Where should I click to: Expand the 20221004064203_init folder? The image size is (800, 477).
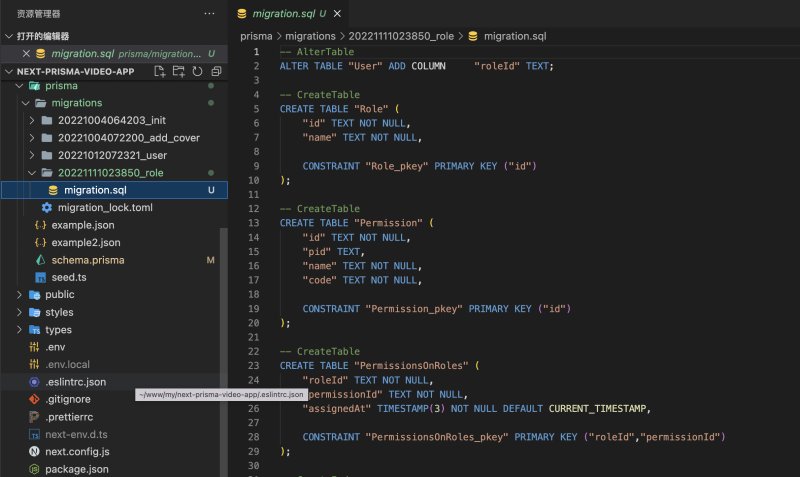32,120
